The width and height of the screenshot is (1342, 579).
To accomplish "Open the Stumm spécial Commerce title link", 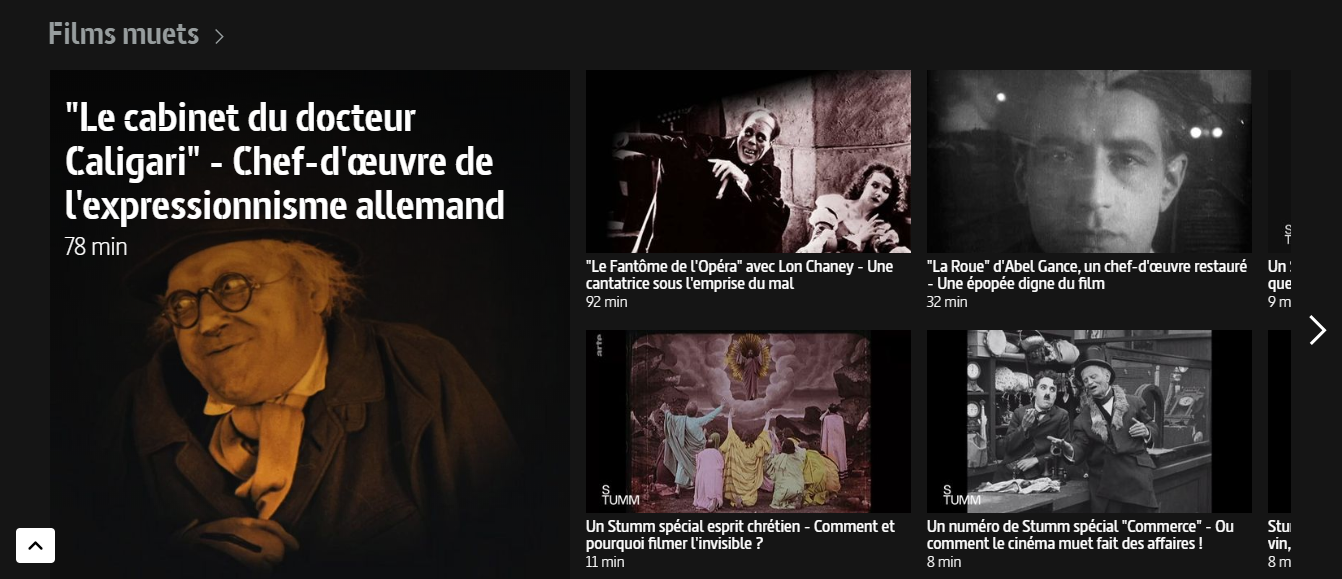I will point(1080,535).
